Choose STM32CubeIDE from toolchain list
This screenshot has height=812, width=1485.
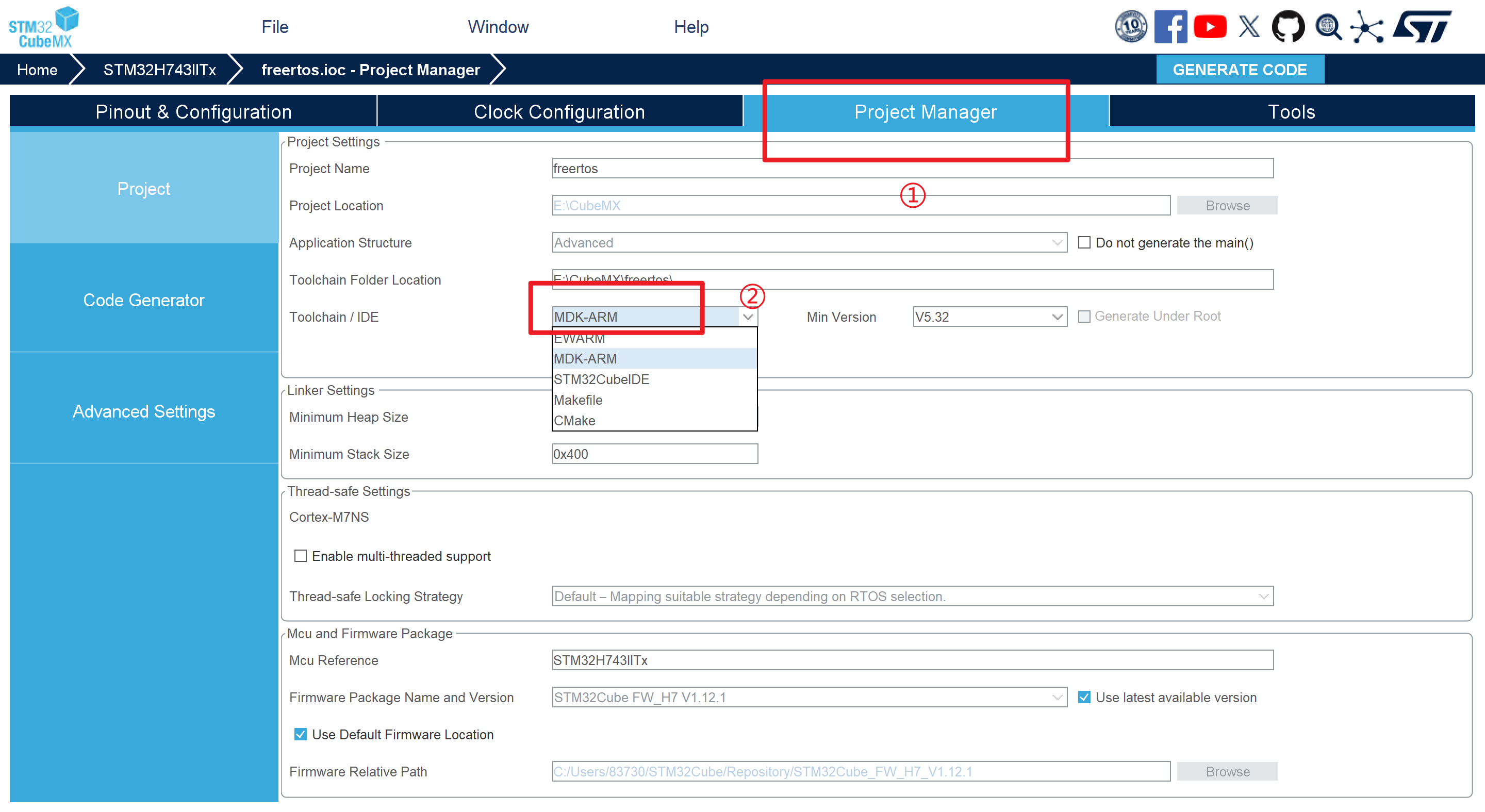click(x=654, y=379)
